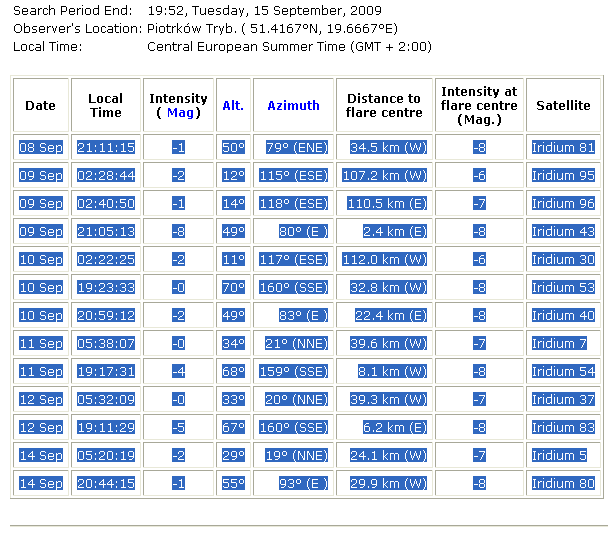Click azimuth value 93° (E)

tap(303, 483)
